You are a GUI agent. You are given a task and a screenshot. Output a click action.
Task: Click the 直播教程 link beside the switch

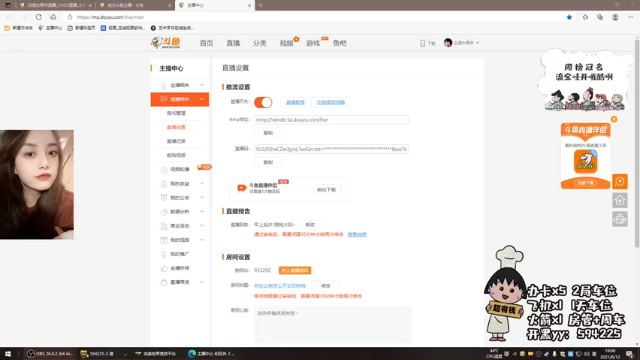295,102
